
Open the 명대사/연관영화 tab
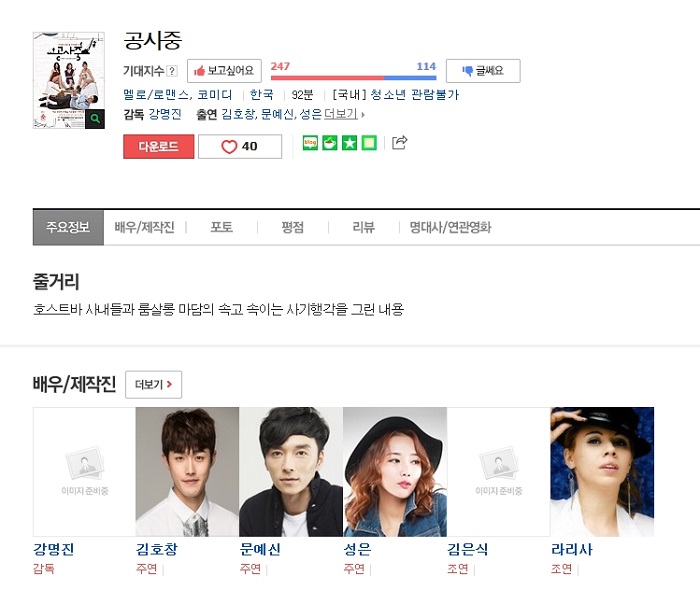point(450,227)
